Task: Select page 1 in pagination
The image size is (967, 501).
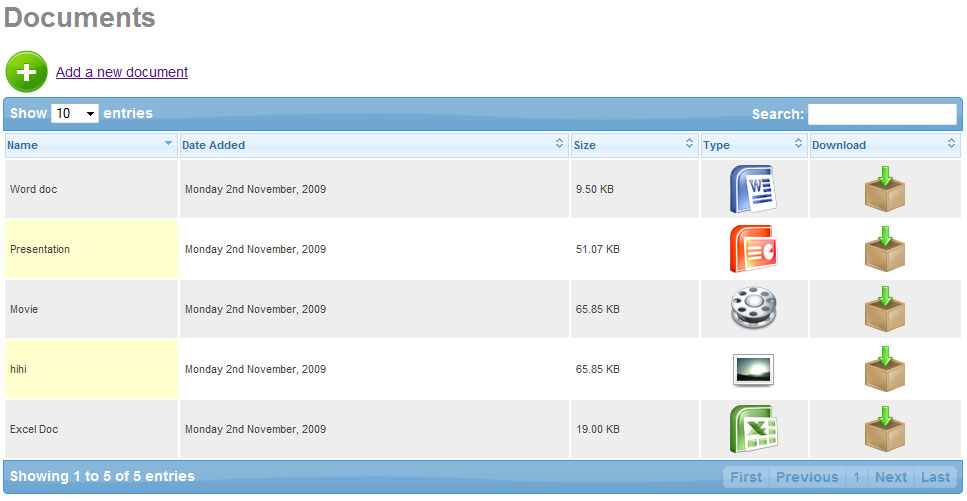Action: coord(856,477)
